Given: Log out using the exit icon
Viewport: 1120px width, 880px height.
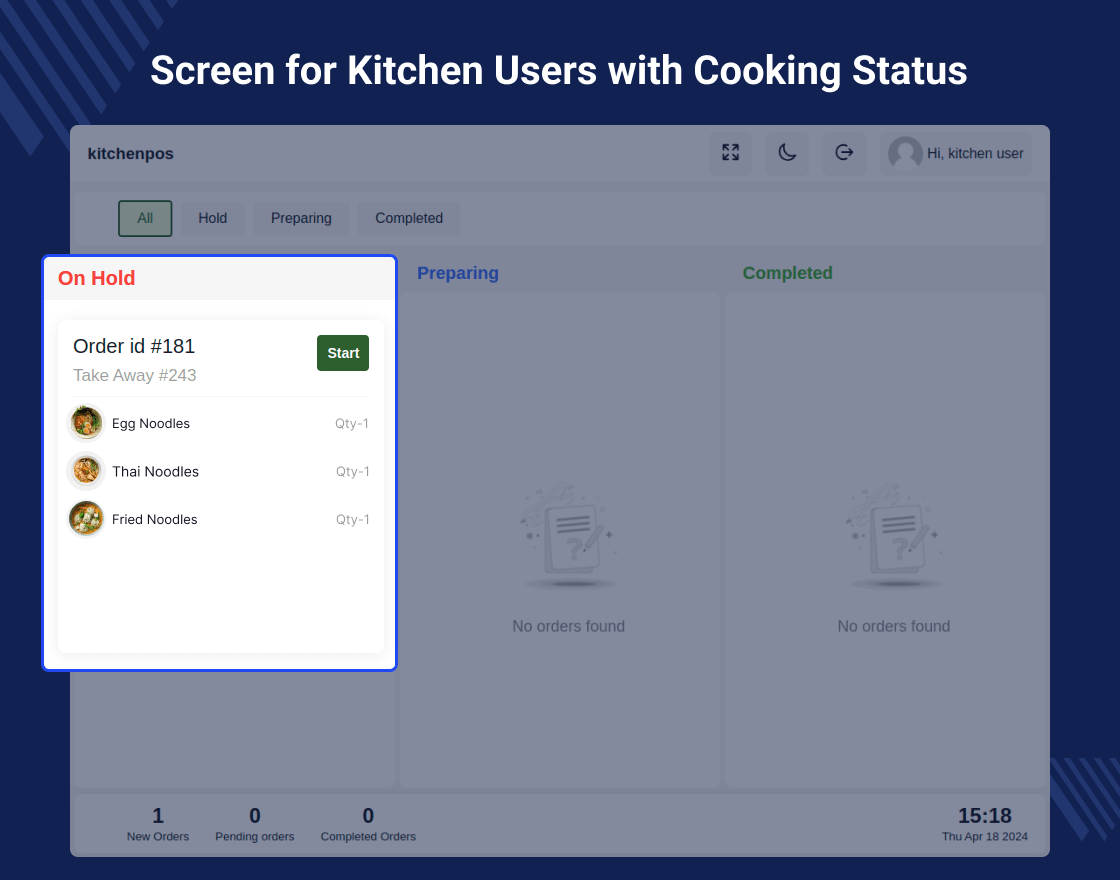Looking at the screenshot, I should (844, 153).
